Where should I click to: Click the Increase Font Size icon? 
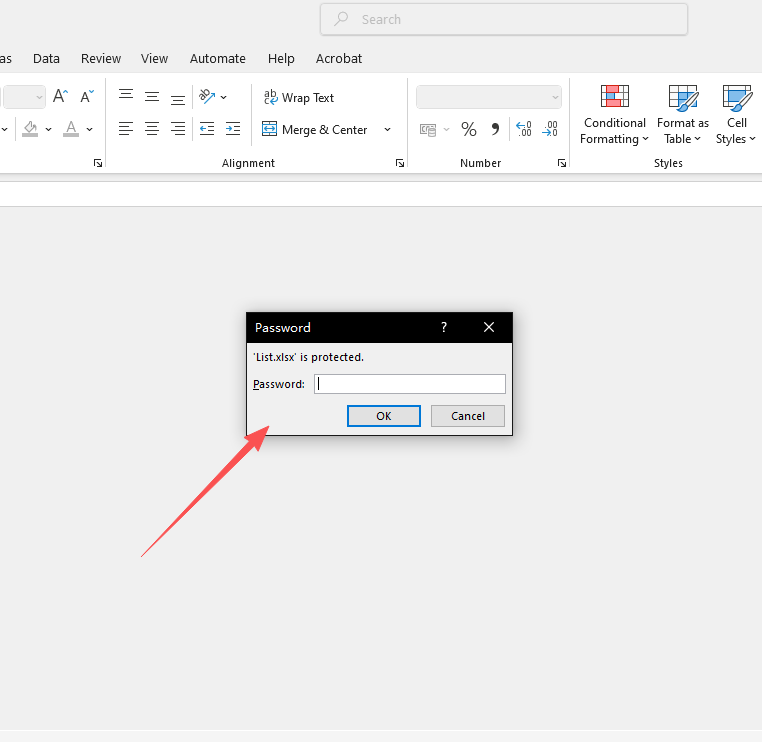tap(60, 97)
